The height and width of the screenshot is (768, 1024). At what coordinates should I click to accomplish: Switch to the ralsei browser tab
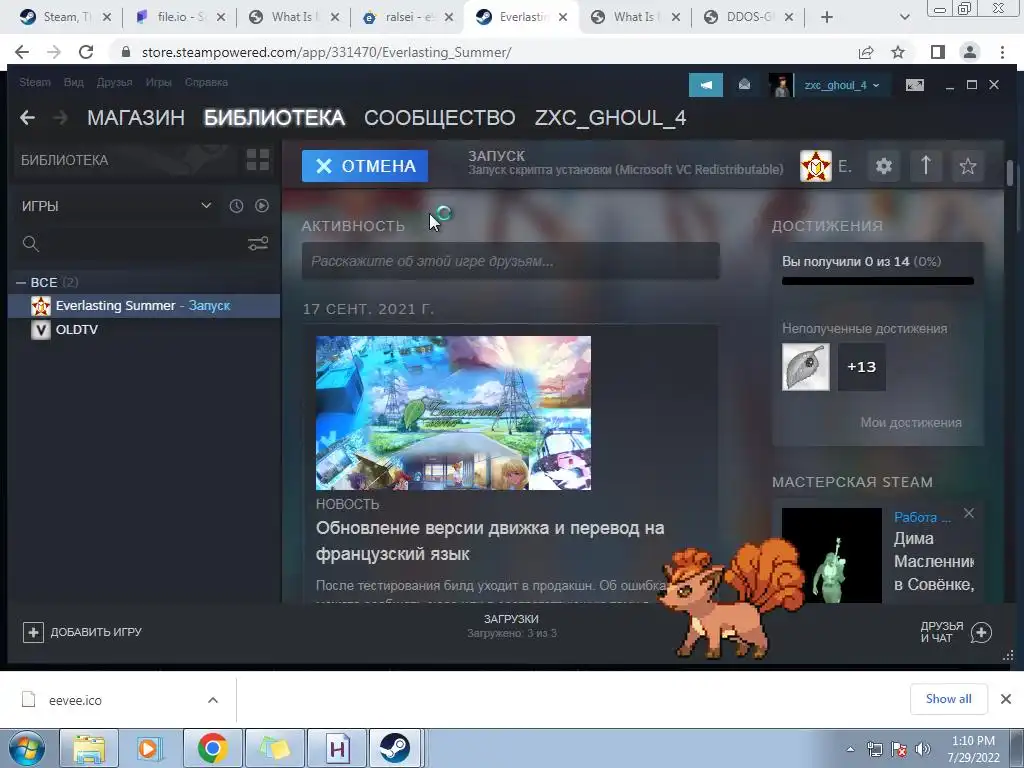(x=408, y=17)
